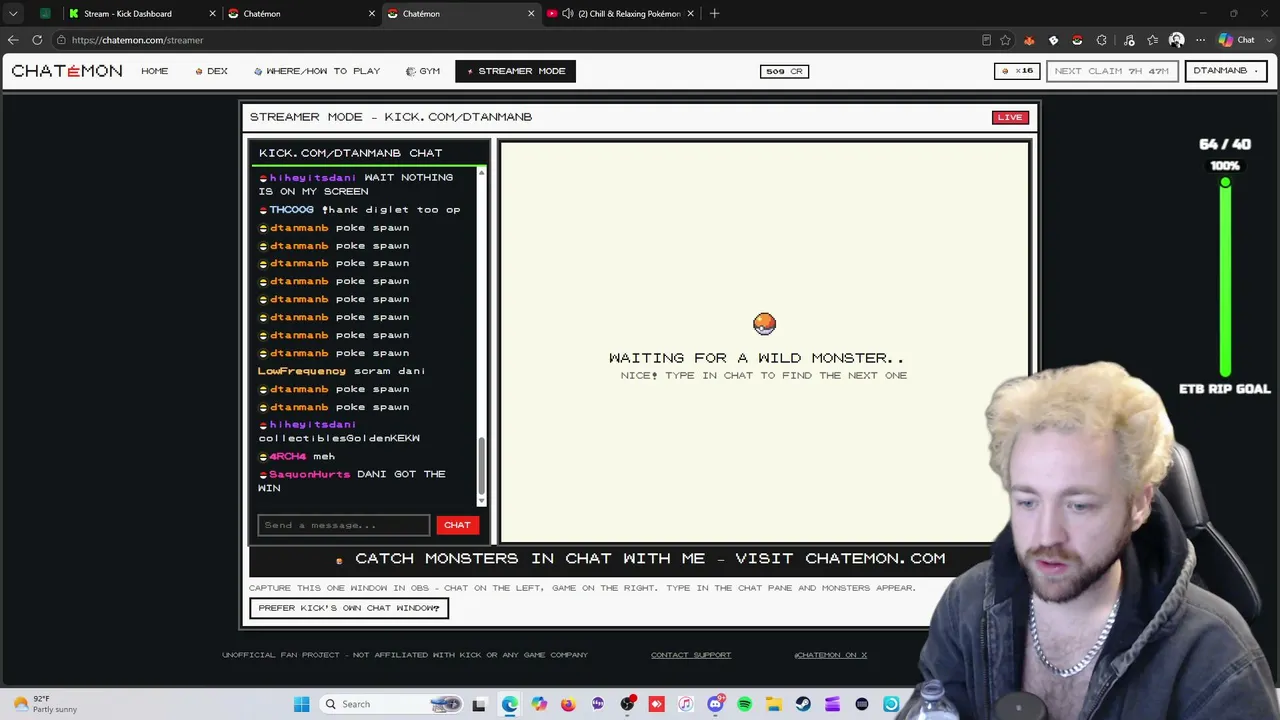The height and width of the screenshot is (720, 1280).
Task: Go to the Home page
Action: tap(155, 71)
